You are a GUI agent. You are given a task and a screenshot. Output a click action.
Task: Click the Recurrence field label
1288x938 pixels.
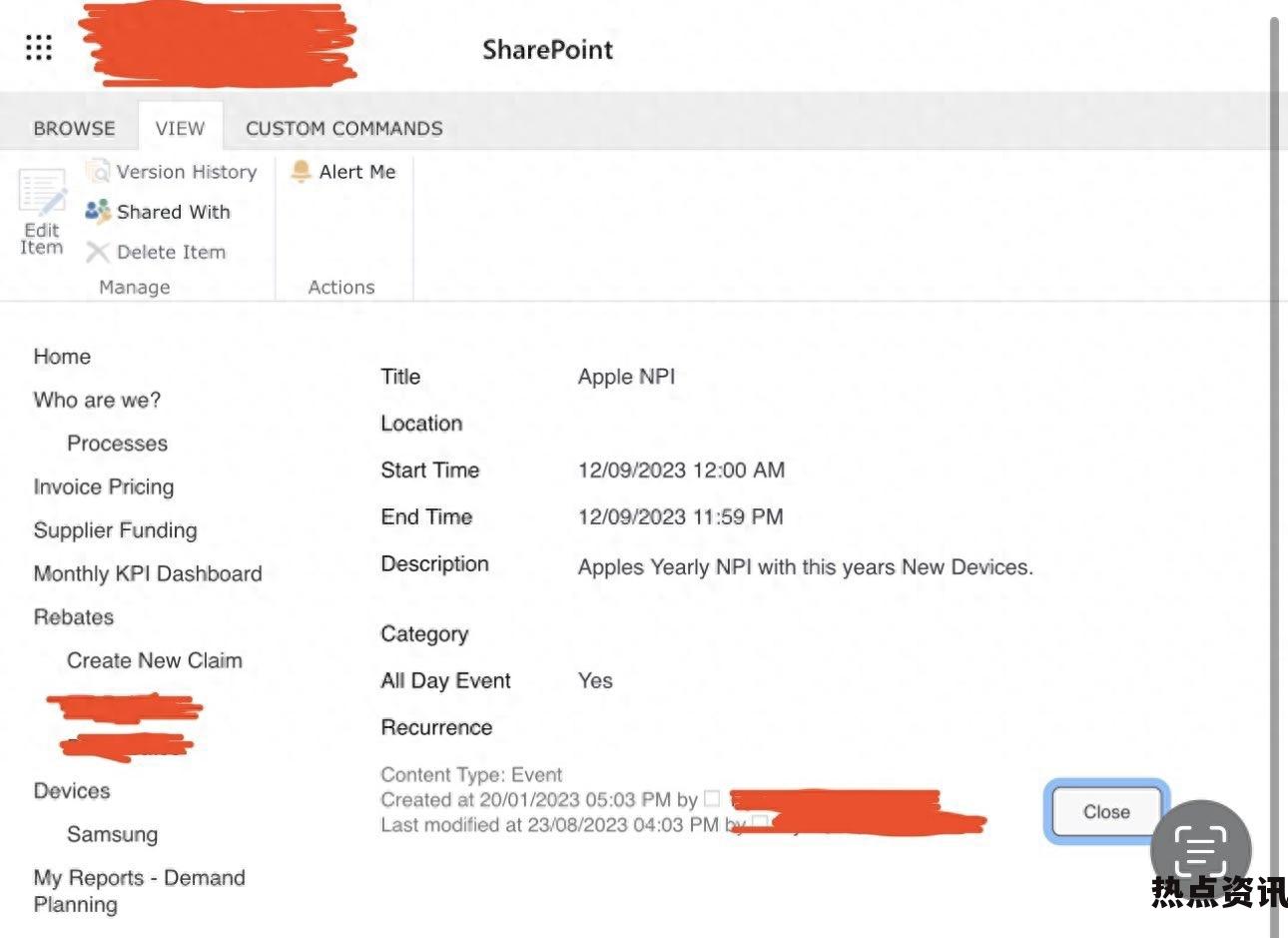click(436, 727)
